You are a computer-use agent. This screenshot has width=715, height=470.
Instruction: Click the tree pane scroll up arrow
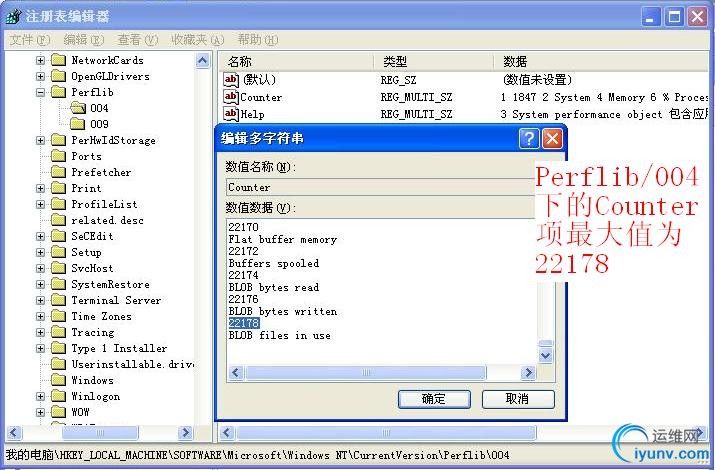[202, 60]
